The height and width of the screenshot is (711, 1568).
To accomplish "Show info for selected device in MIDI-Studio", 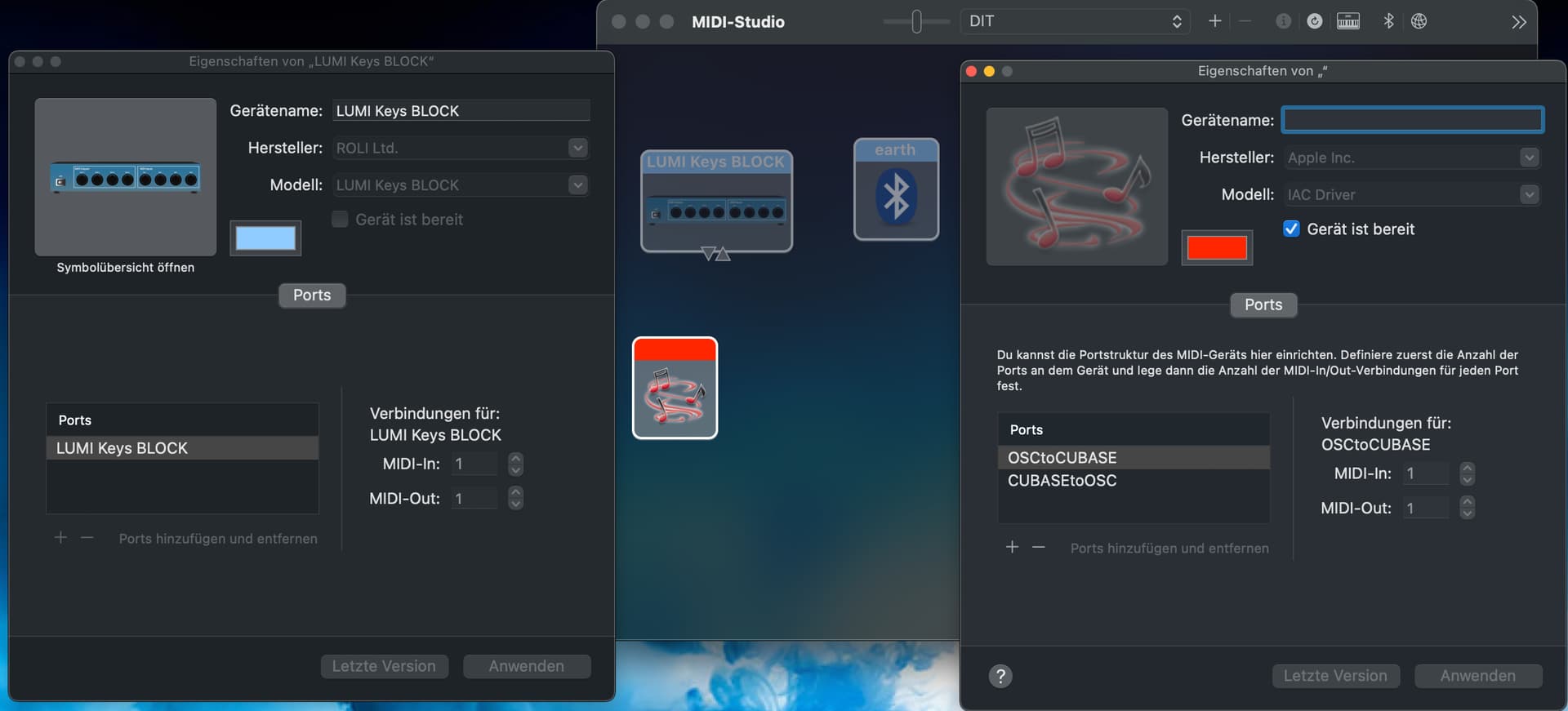I will point(1284,21).
